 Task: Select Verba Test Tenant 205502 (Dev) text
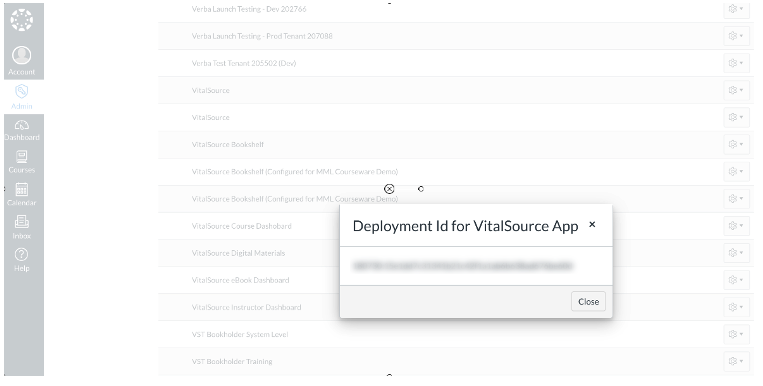pyautogui.click(x=243, y=63)
